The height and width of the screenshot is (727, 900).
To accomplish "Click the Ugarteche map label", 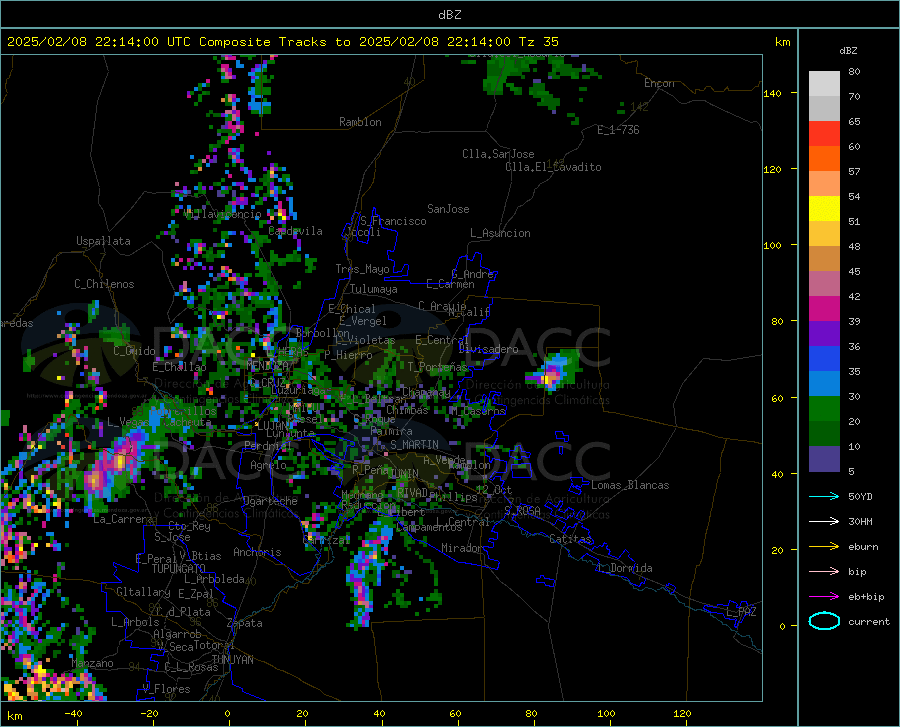I will pos(270,501).
